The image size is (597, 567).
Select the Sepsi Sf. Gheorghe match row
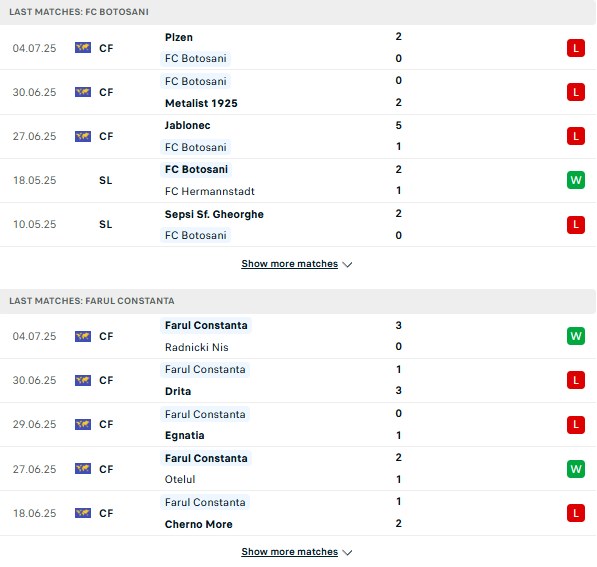[298, 225]
